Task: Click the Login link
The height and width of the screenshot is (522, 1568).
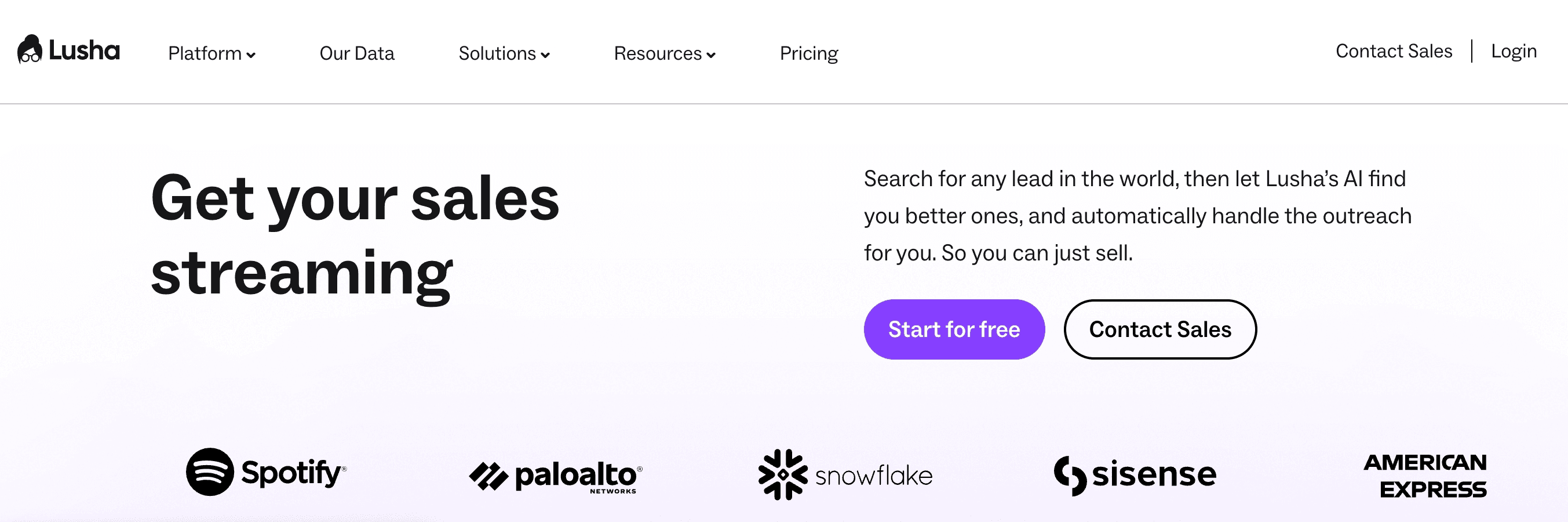Action: (1514, 52)
